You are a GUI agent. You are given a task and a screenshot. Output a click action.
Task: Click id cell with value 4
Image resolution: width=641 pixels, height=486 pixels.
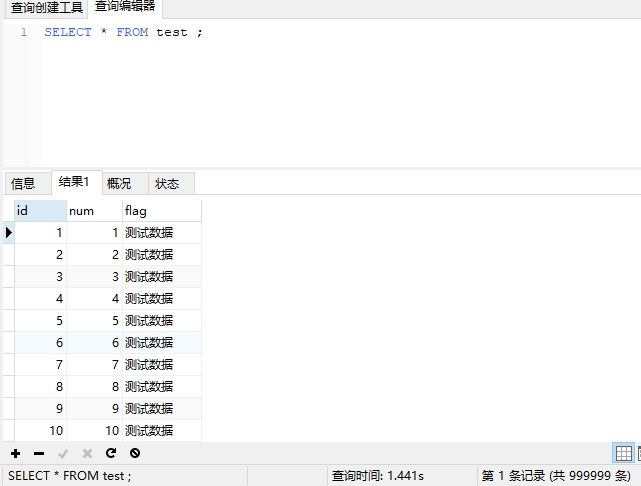(40, 299)
